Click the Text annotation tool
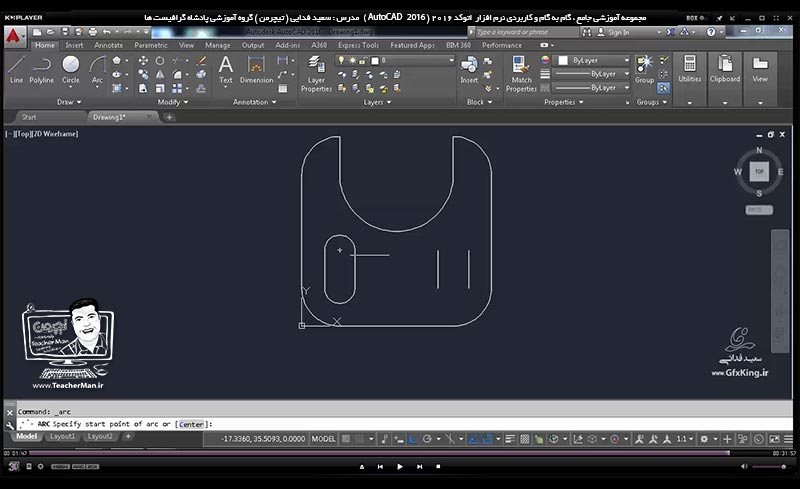Screen dimensions: 800x489 [x=226, y=69]
